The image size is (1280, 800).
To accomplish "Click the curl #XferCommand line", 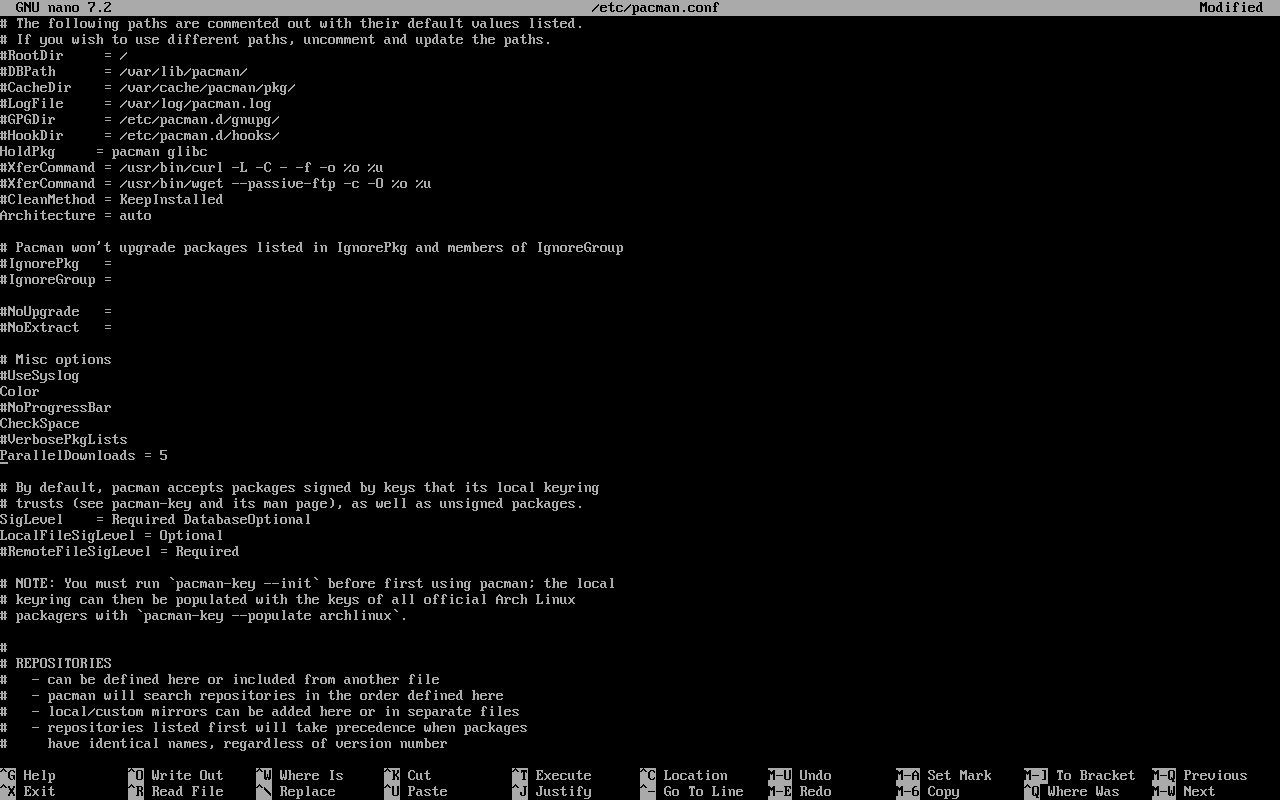I will 192,167.
